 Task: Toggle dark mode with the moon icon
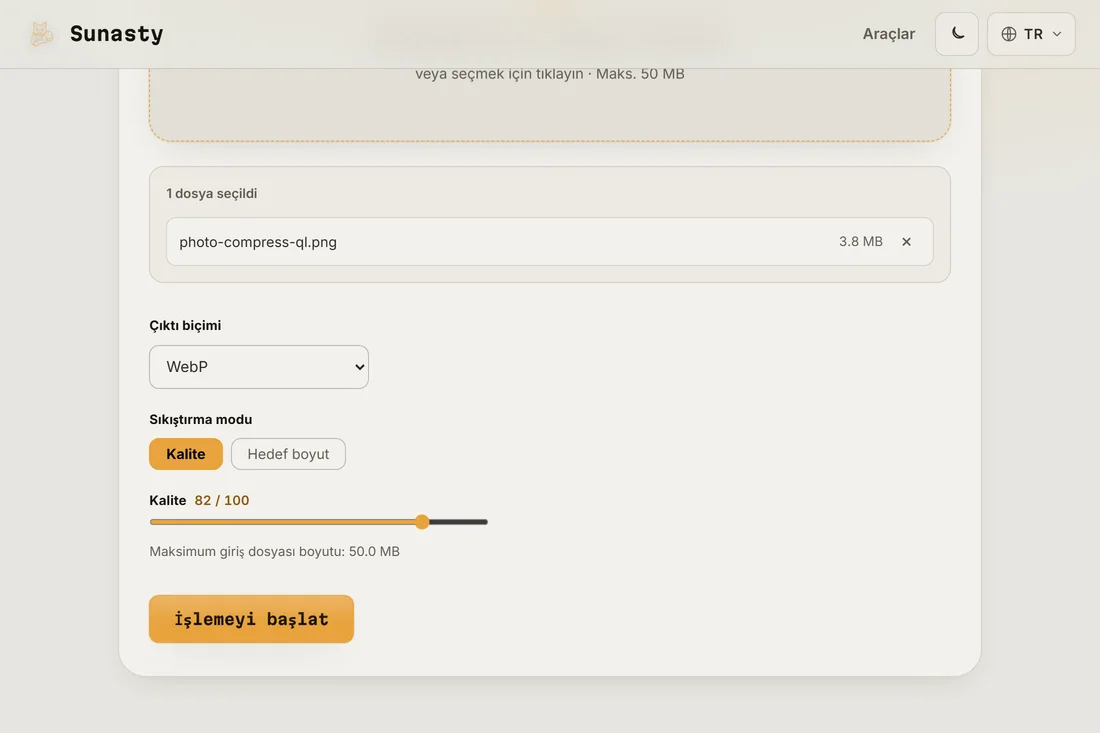957,34
